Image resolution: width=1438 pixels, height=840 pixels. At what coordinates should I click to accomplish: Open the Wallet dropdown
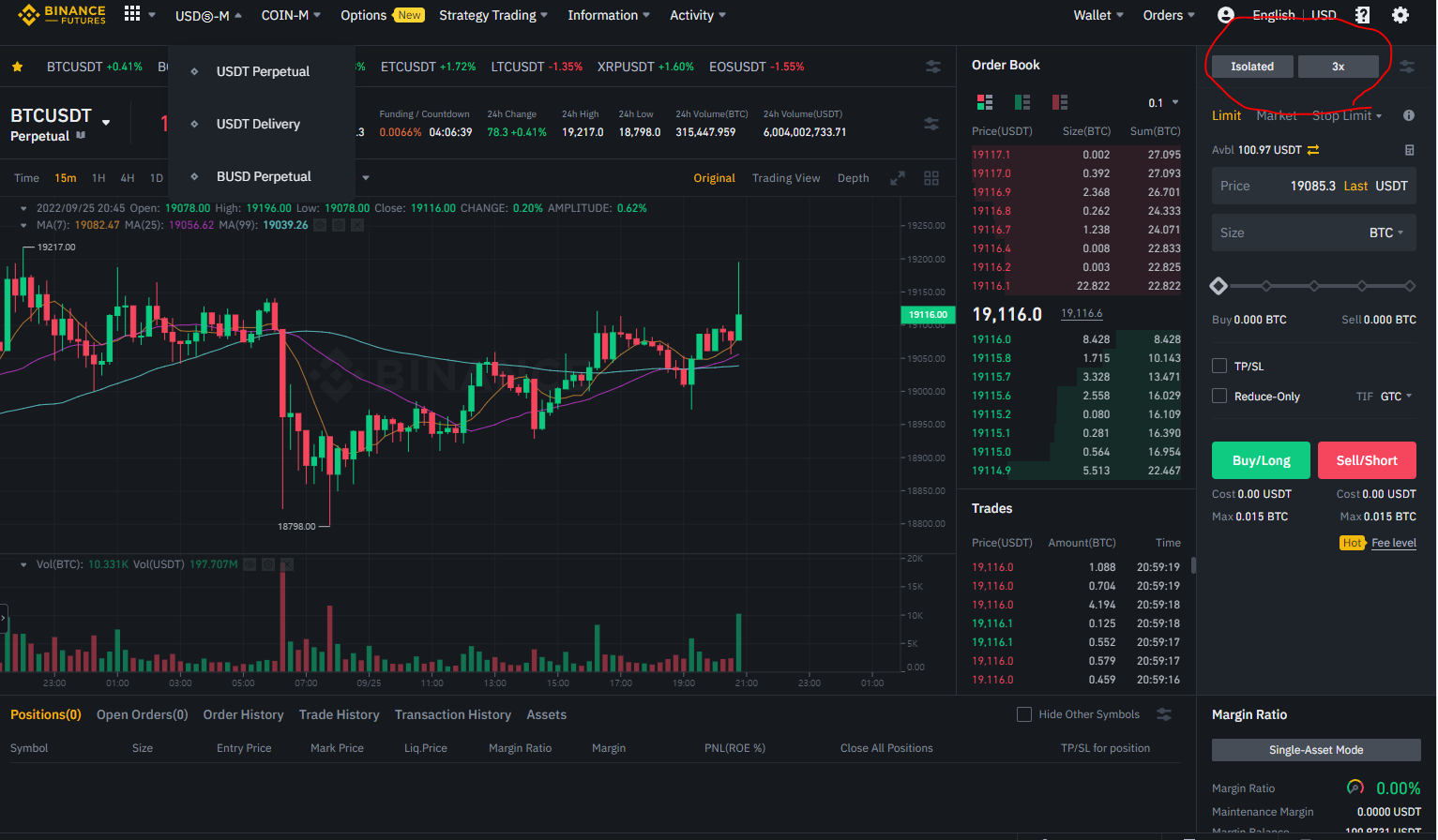coord(1098,15)
